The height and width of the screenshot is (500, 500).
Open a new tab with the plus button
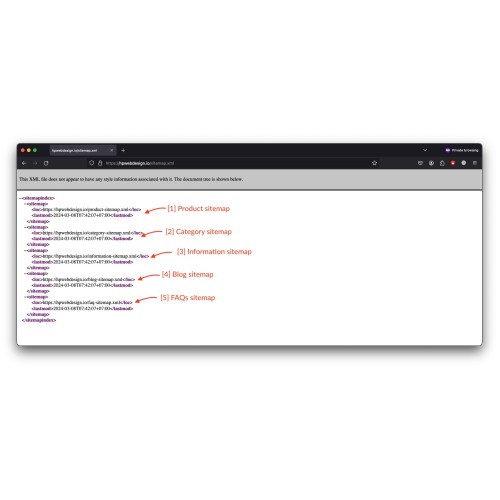pos(123,150)
